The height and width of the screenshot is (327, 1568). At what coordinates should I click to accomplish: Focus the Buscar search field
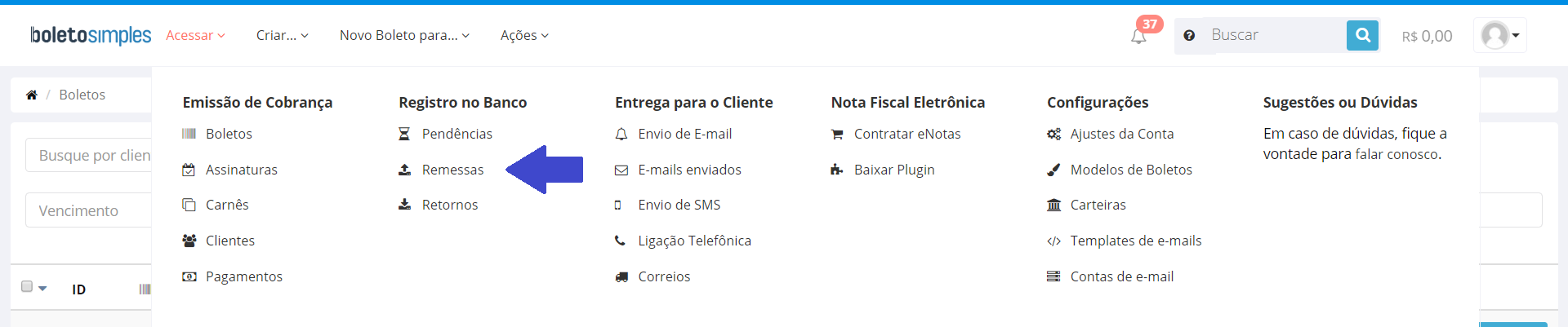coord(1274,35)
